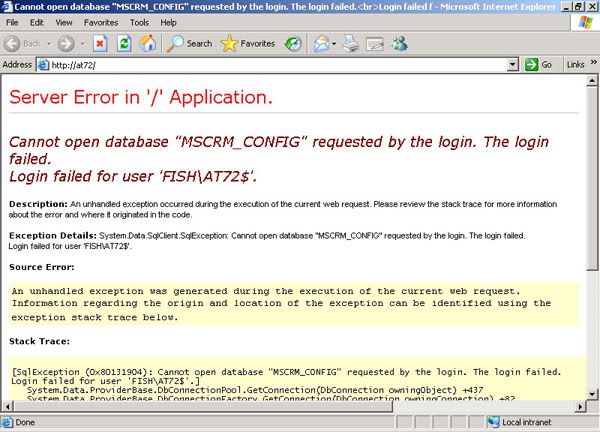The width and height of the screenshot is (600, 432).
Task: Click the Discuss toolbar icon
Action: pyautogui.click(x=375, y=44)
